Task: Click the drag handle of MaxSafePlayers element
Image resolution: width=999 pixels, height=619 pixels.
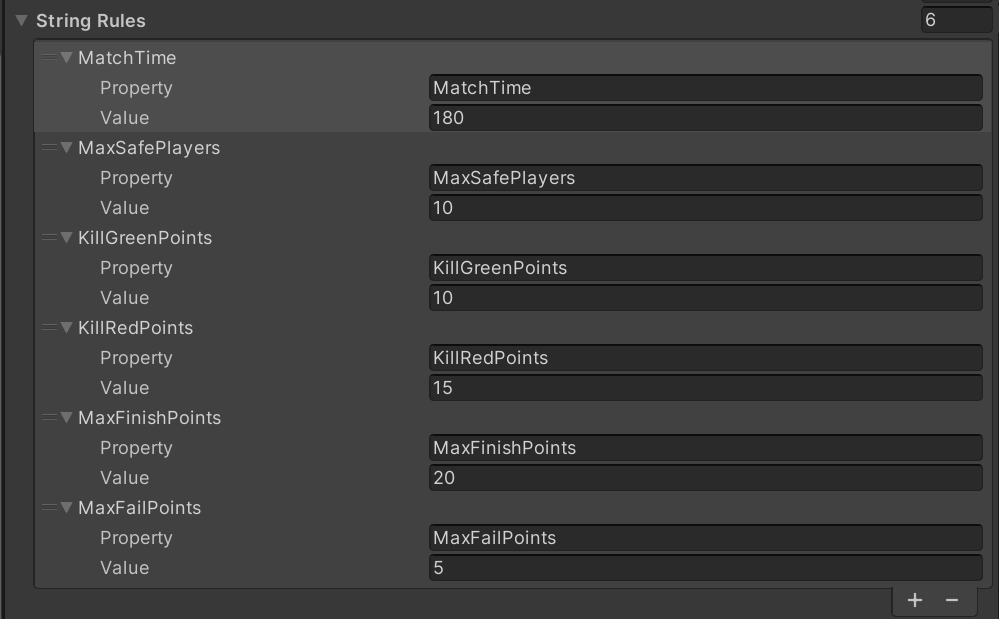Action: [49, 148]
